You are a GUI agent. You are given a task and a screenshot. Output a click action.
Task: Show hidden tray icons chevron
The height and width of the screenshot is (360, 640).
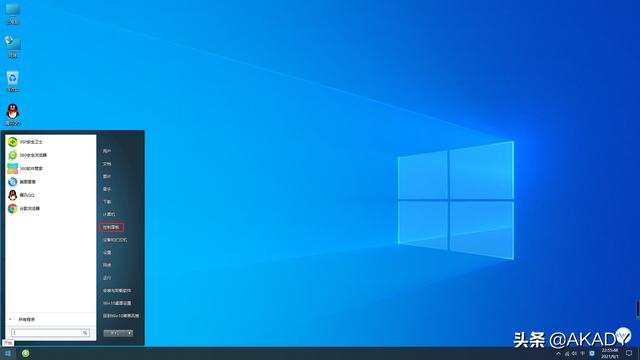click(558, 353)
